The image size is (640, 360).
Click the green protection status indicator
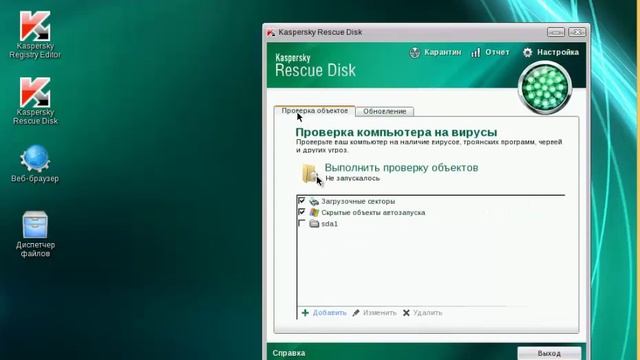click(x=545, y=88)
